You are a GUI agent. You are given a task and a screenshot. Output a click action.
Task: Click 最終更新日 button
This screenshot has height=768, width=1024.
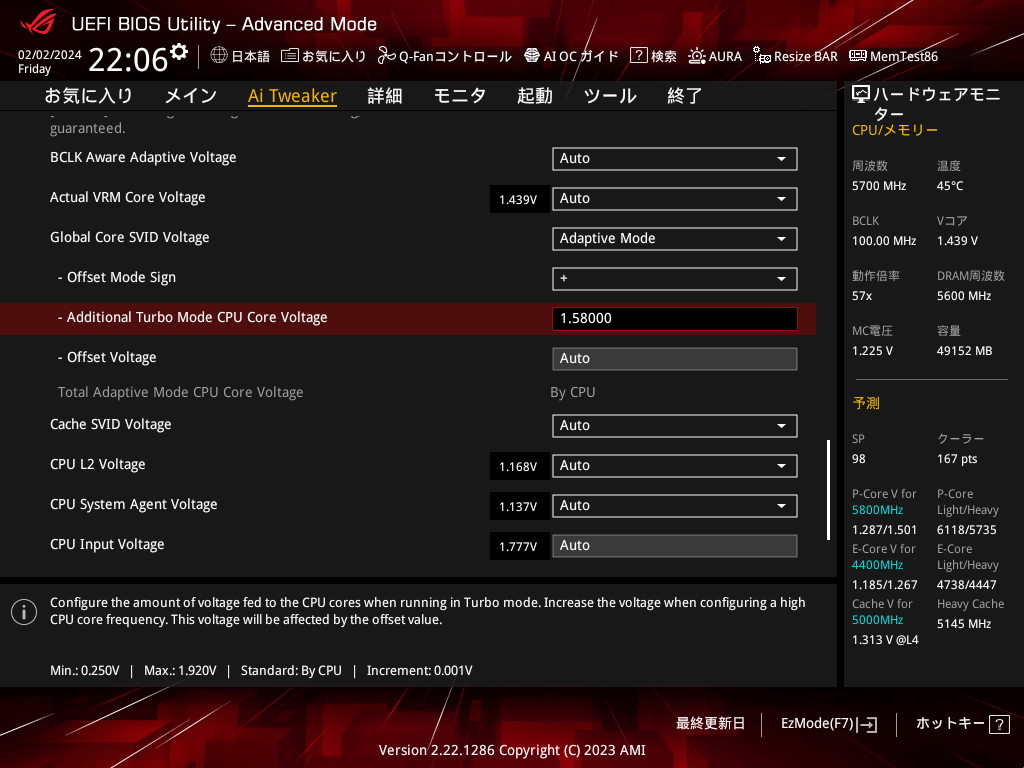coord(710,724)
